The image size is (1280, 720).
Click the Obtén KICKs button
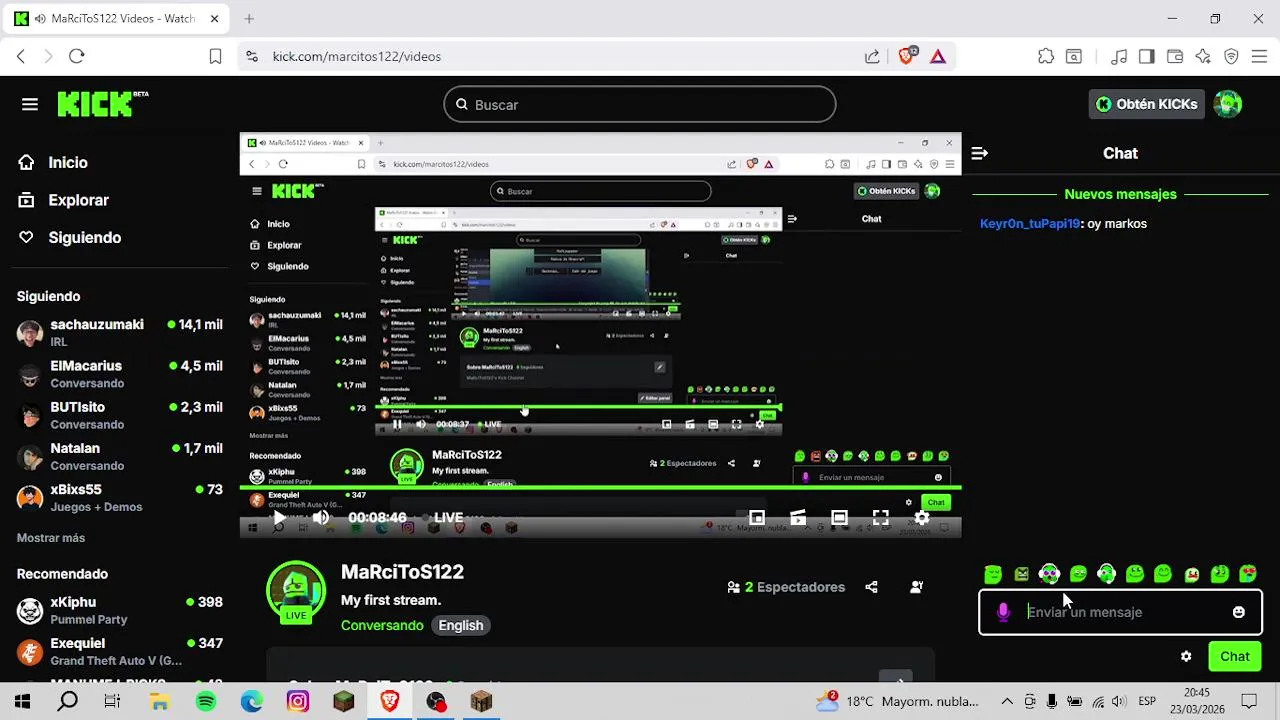coord(1146,104)
